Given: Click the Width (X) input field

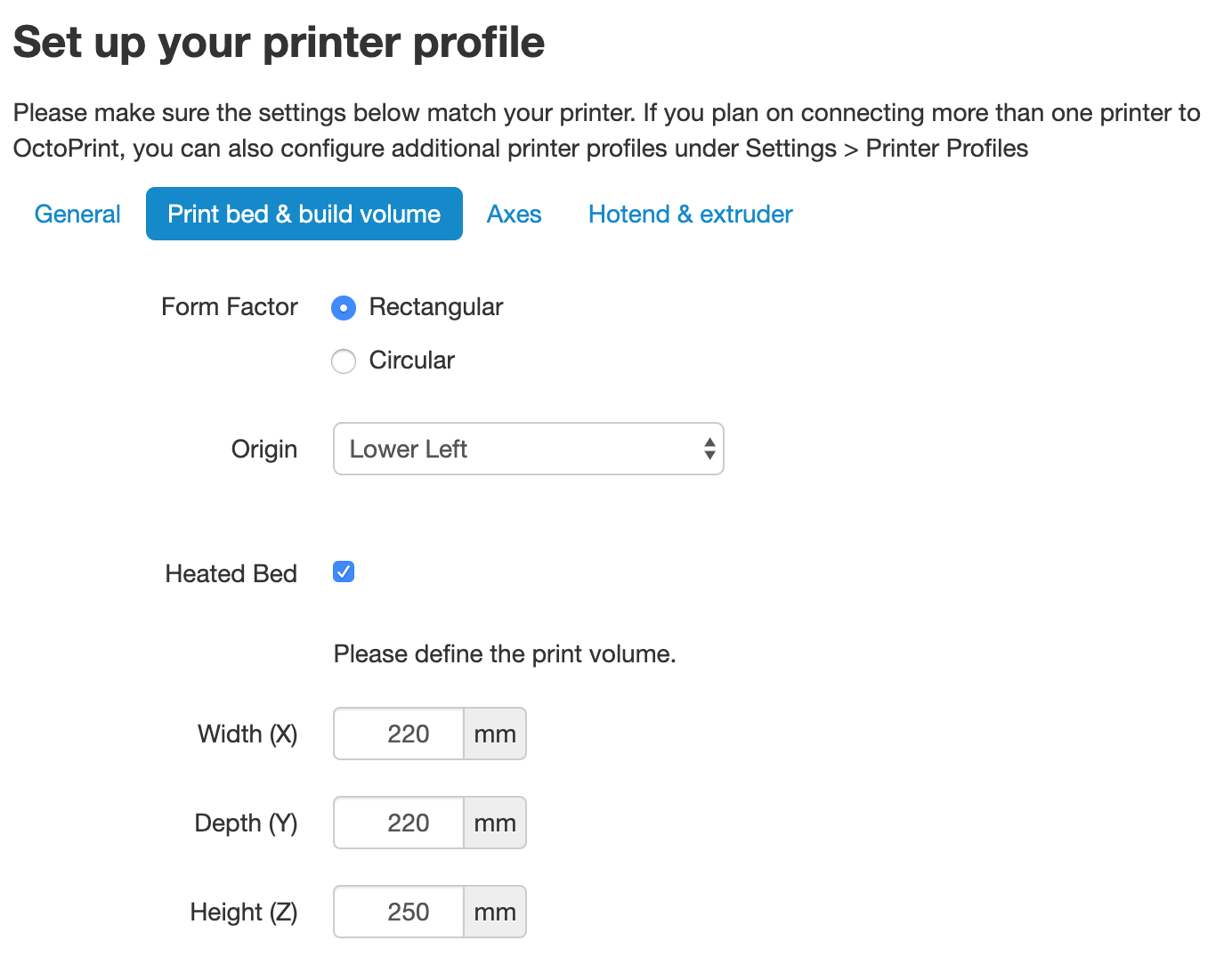Looking at the screenshot, I should [x=398, y=734].
